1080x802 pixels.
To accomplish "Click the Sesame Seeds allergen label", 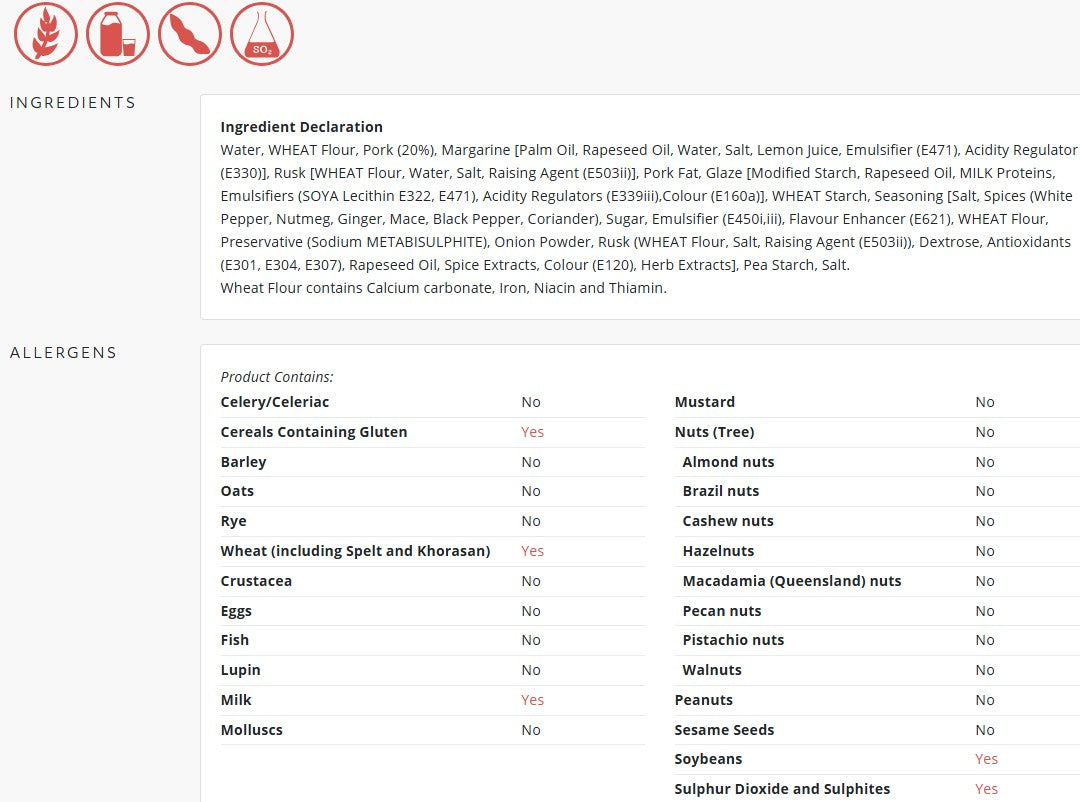I will click(x=724, y=730).
